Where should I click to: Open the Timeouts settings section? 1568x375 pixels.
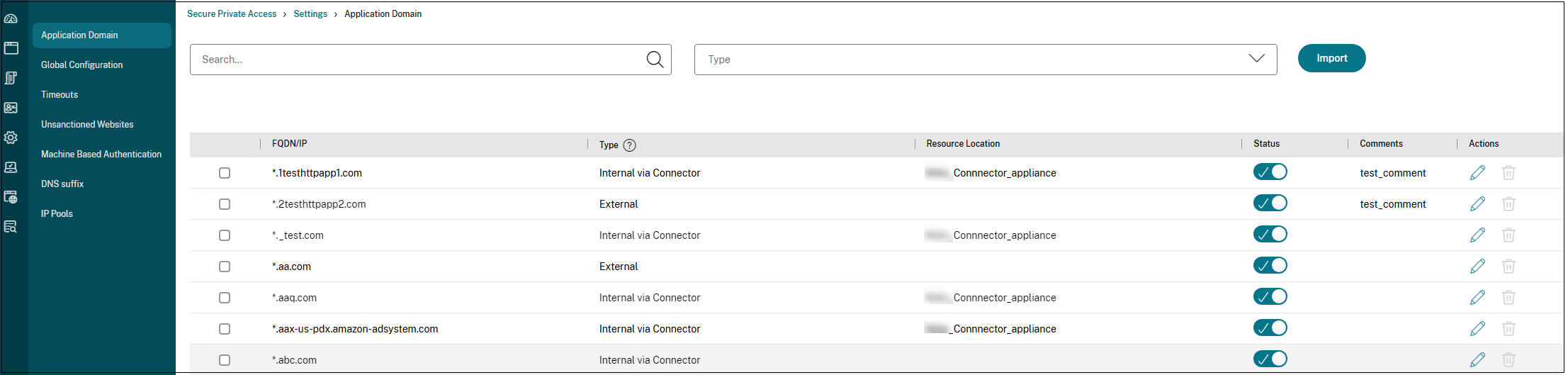[60, 94]
